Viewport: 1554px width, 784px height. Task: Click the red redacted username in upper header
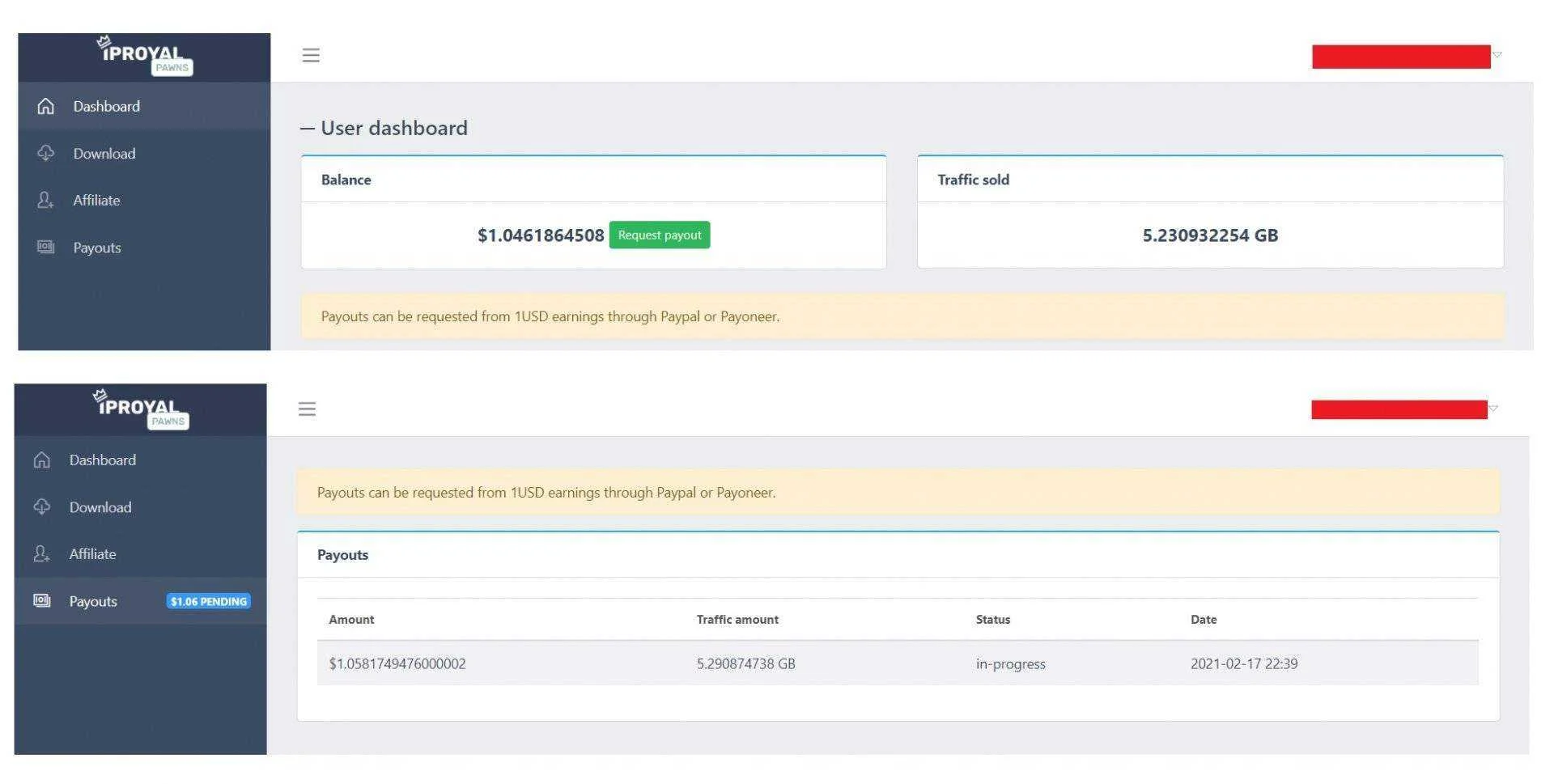click(x=1401, y=57)
